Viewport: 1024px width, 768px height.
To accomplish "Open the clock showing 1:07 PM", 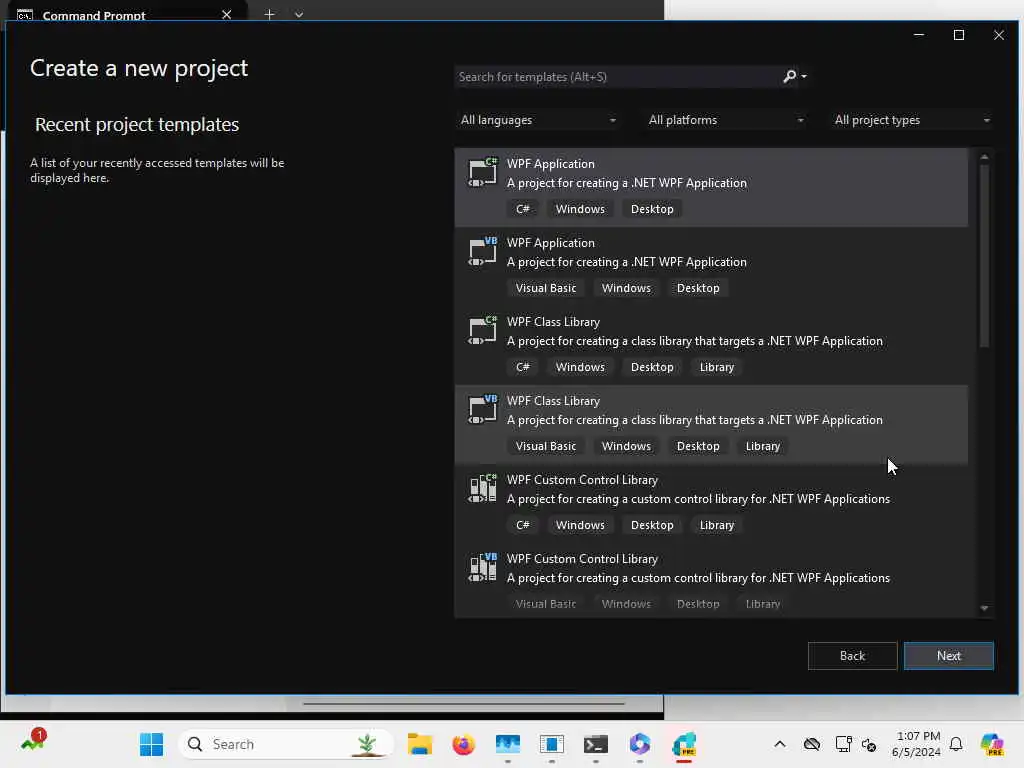I will click(916, 744).
